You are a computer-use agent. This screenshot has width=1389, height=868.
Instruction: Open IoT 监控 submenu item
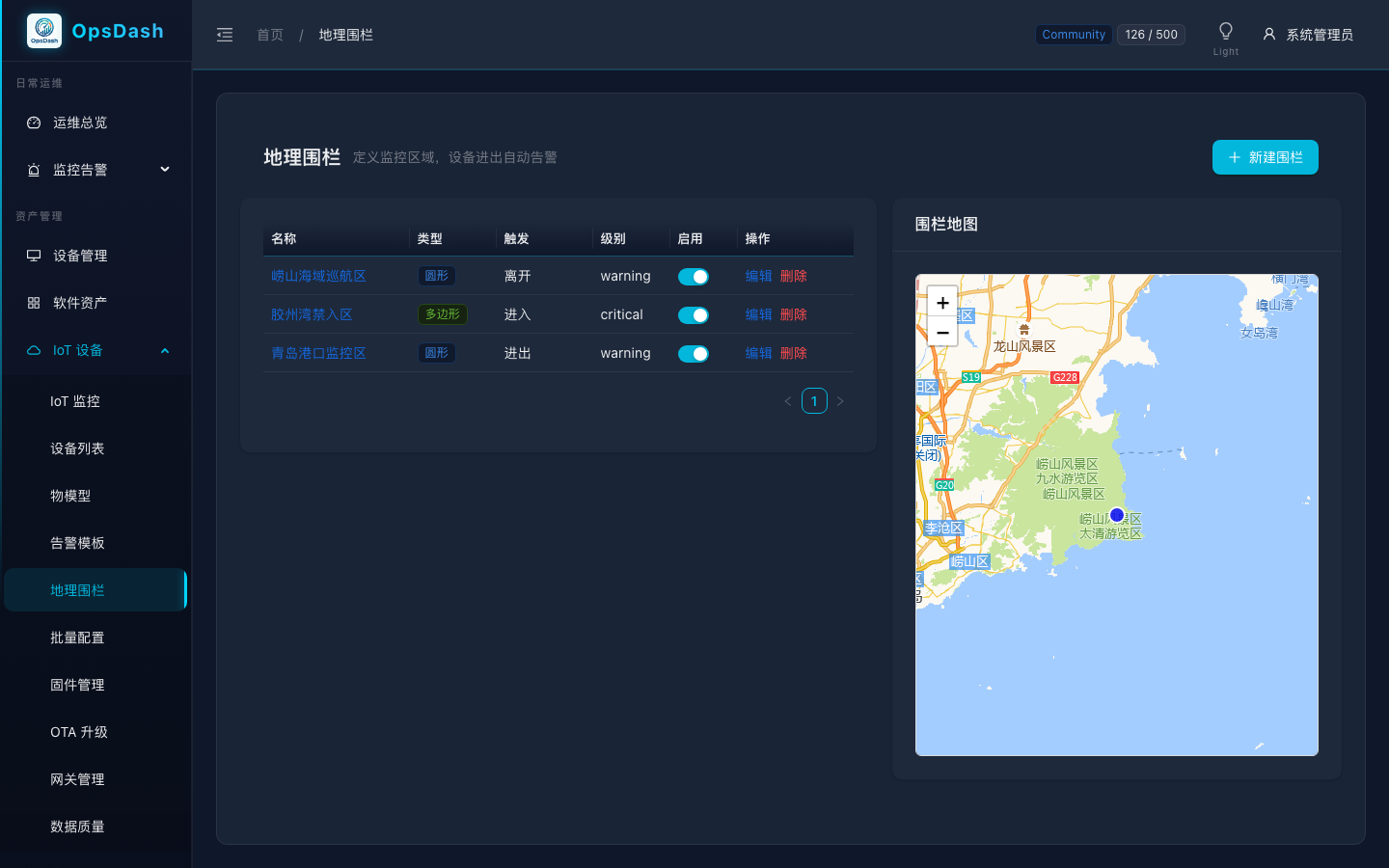pyautogui.click(x=95, y=401)
